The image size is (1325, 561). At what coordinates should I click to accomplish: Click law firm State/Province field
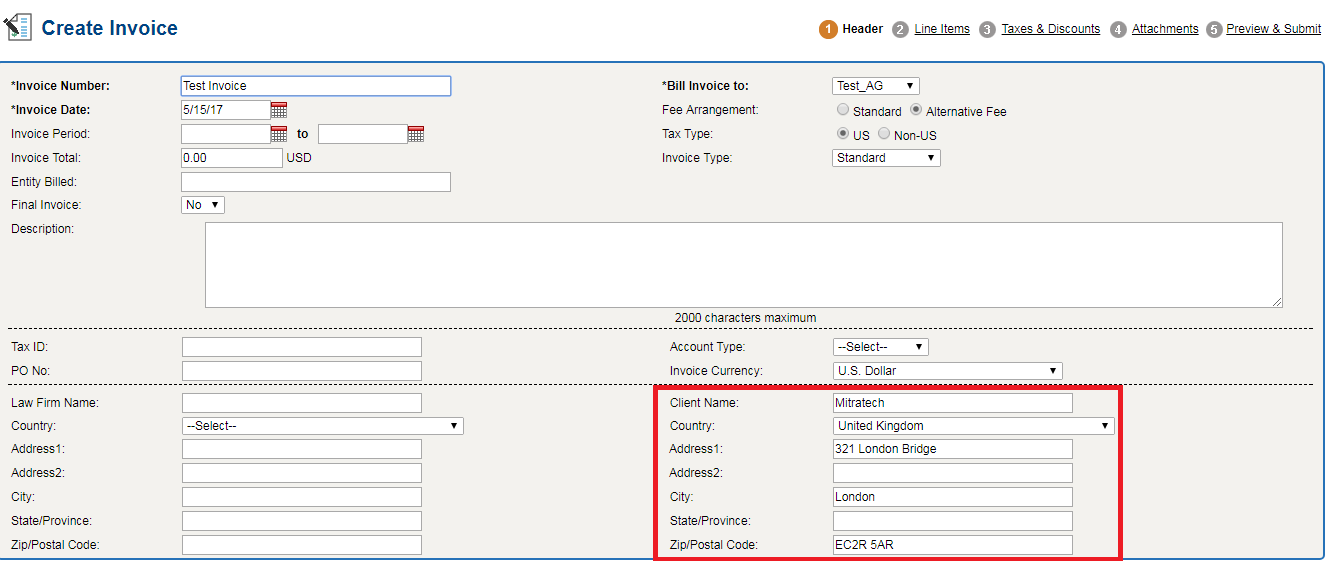click(302, 521)
